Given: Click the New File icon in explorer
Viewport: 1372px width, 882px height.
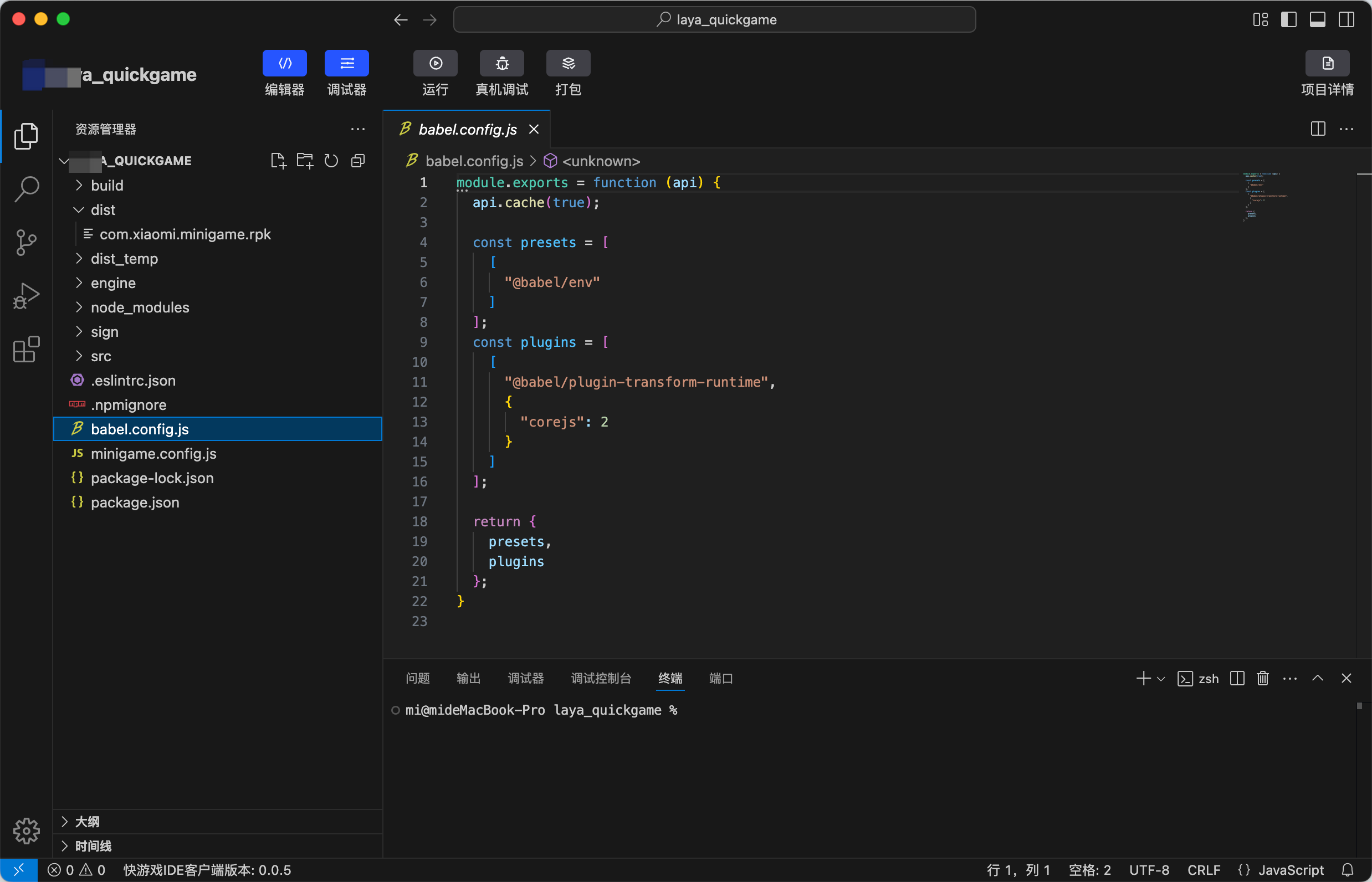Looking at the screenshot, I should point(278,161).
